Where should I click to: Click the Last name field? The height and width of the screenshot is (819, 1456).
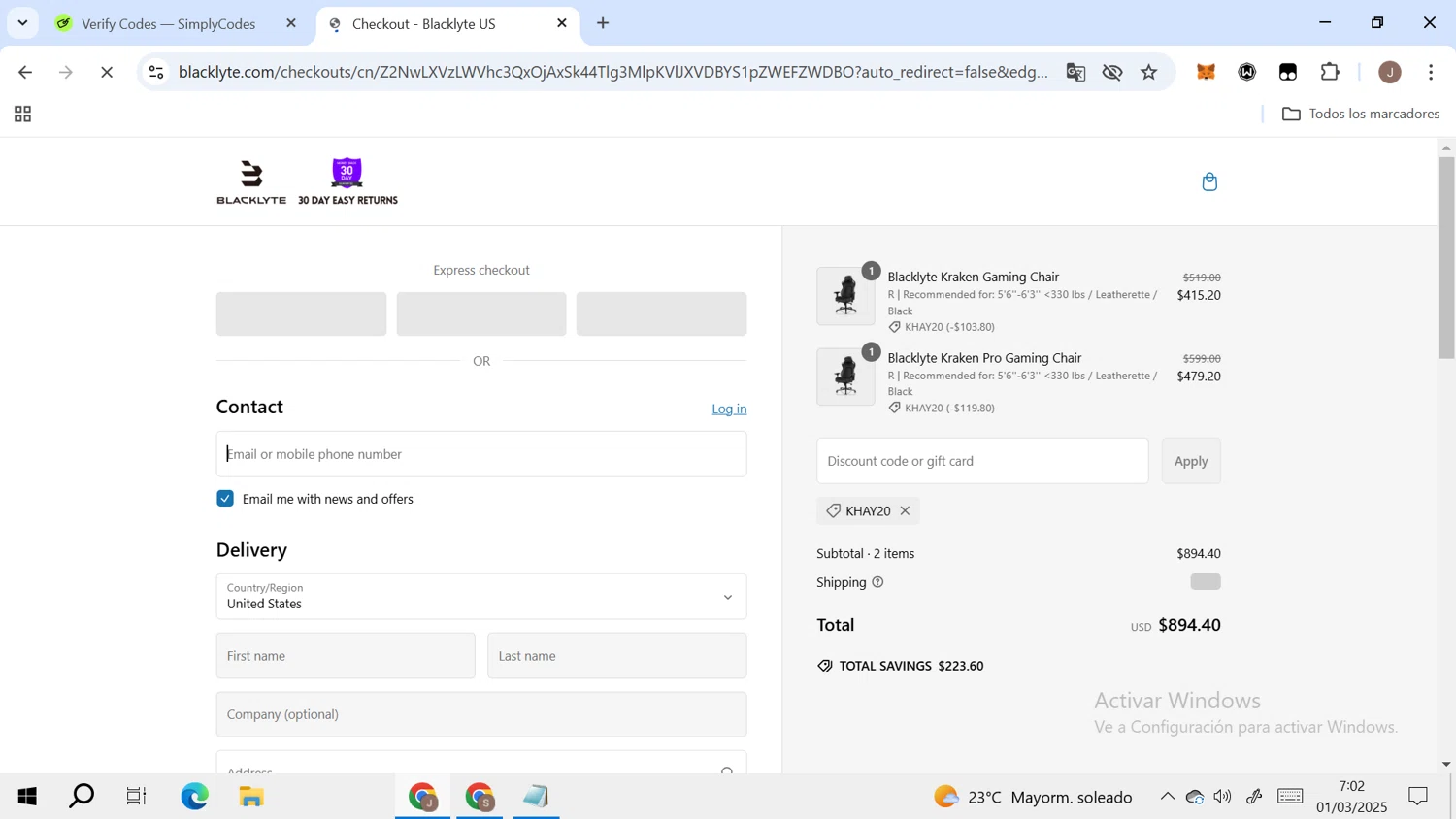617,656
